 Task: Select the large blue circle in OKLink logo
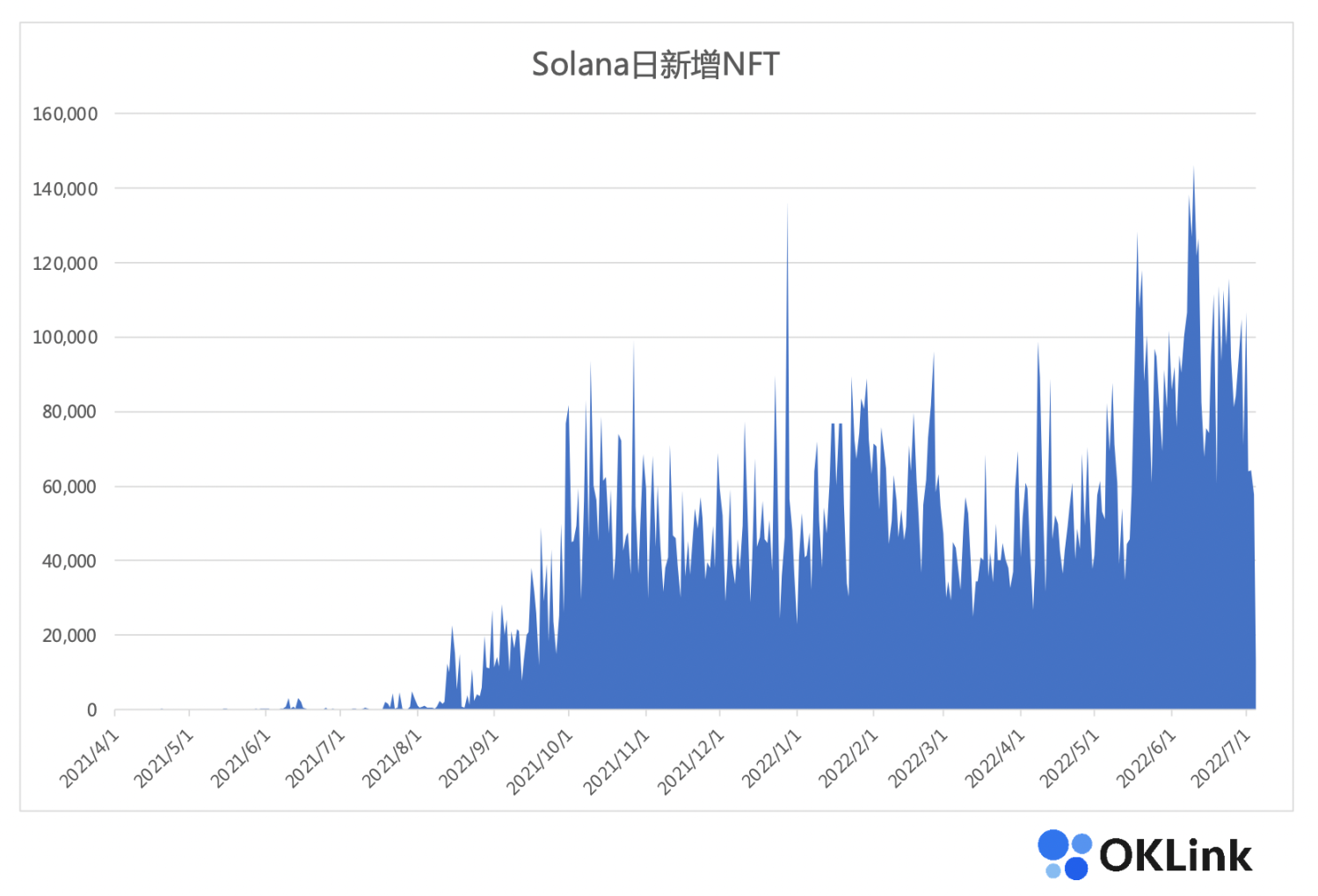[x=1053, y=846]
